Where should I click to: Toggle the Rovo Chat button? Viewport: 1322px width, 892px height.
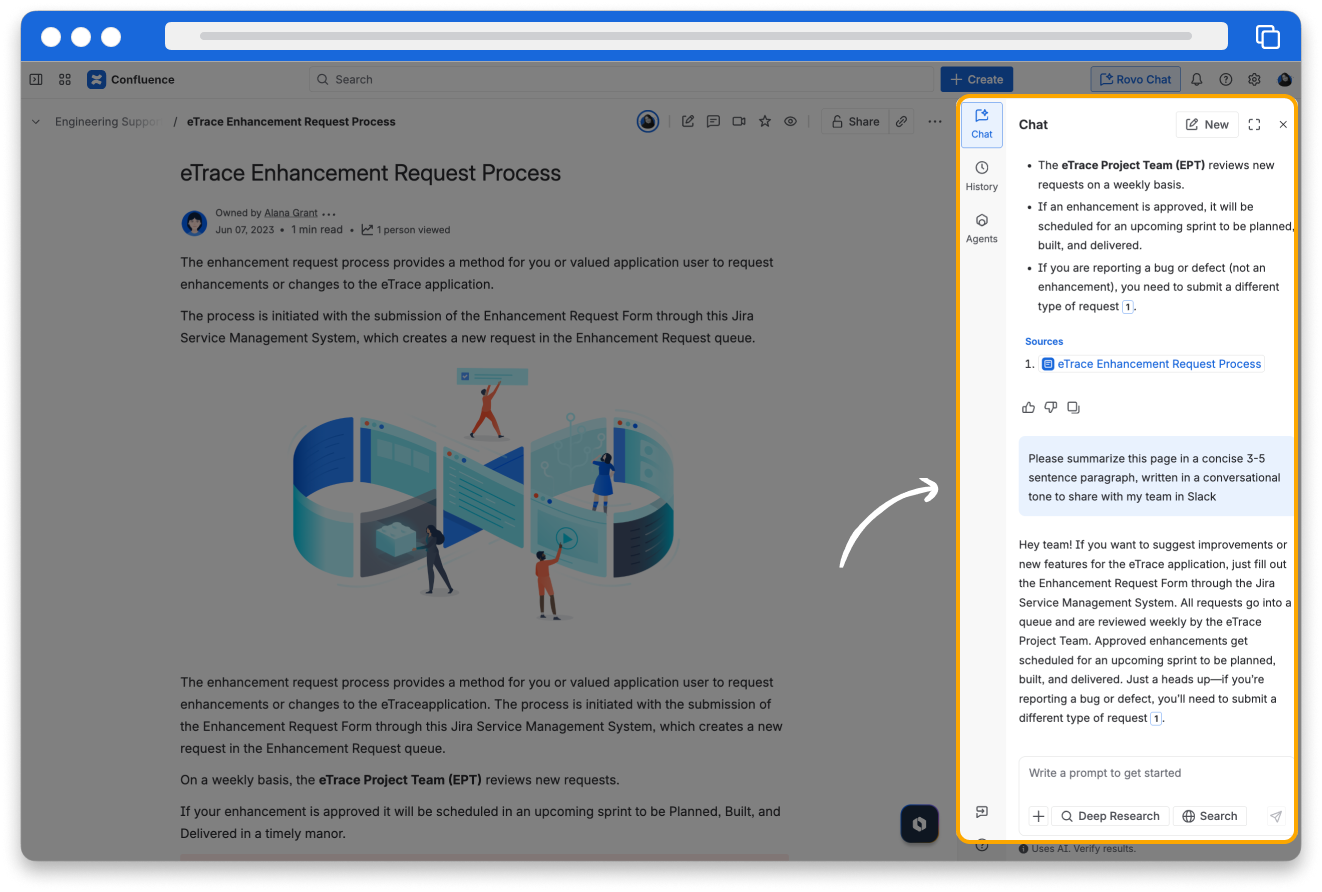1135,79
